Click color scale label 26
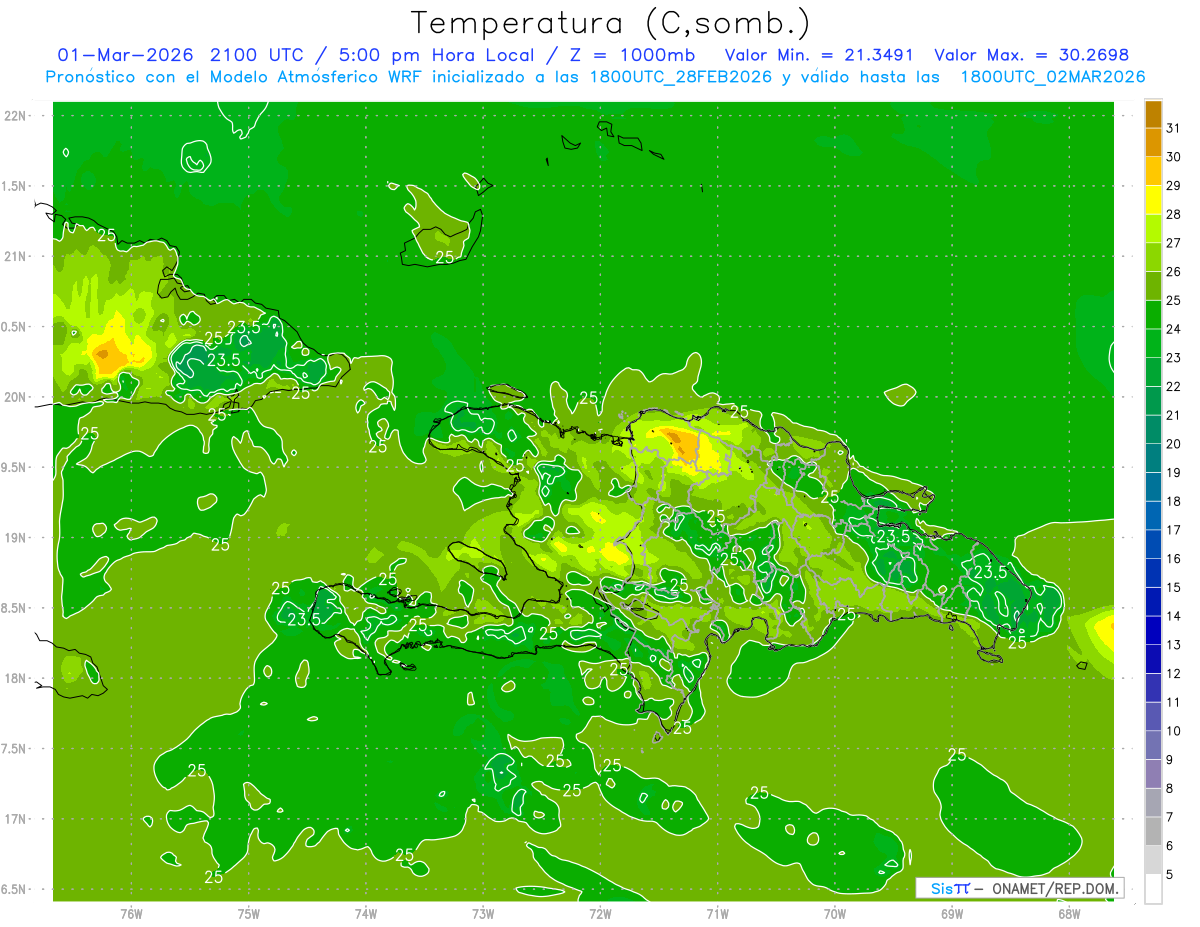The image size is (1200, 927). (x=1173, y=272)
